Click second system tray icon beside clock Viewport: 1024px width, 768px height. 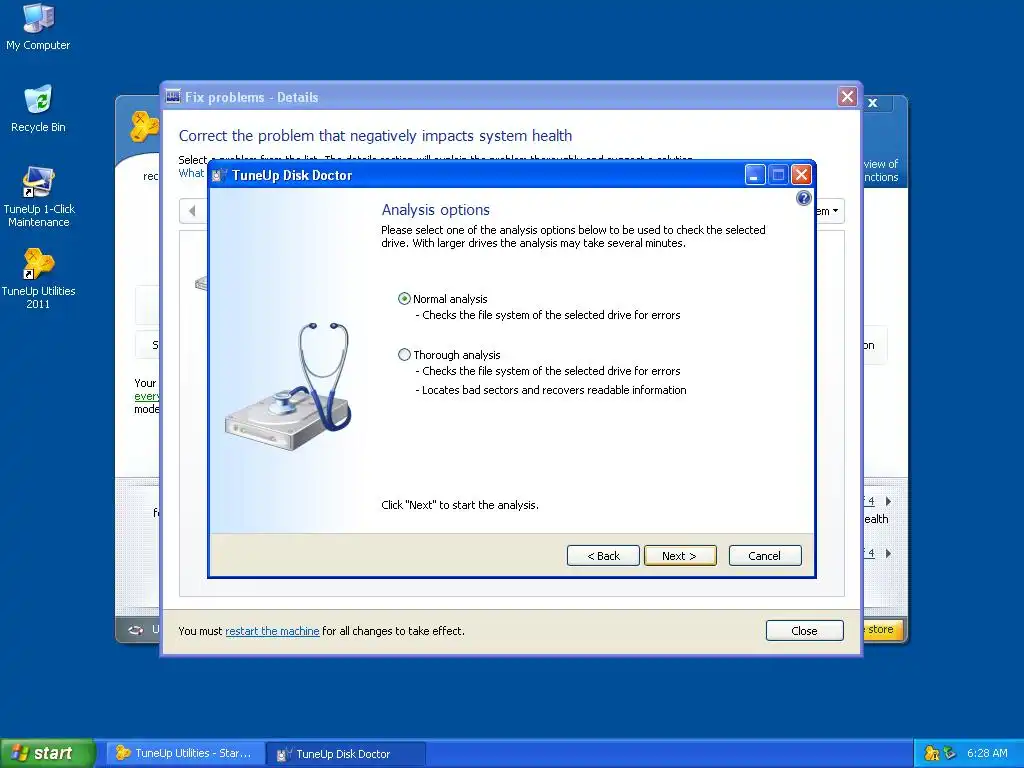[950, 754]
